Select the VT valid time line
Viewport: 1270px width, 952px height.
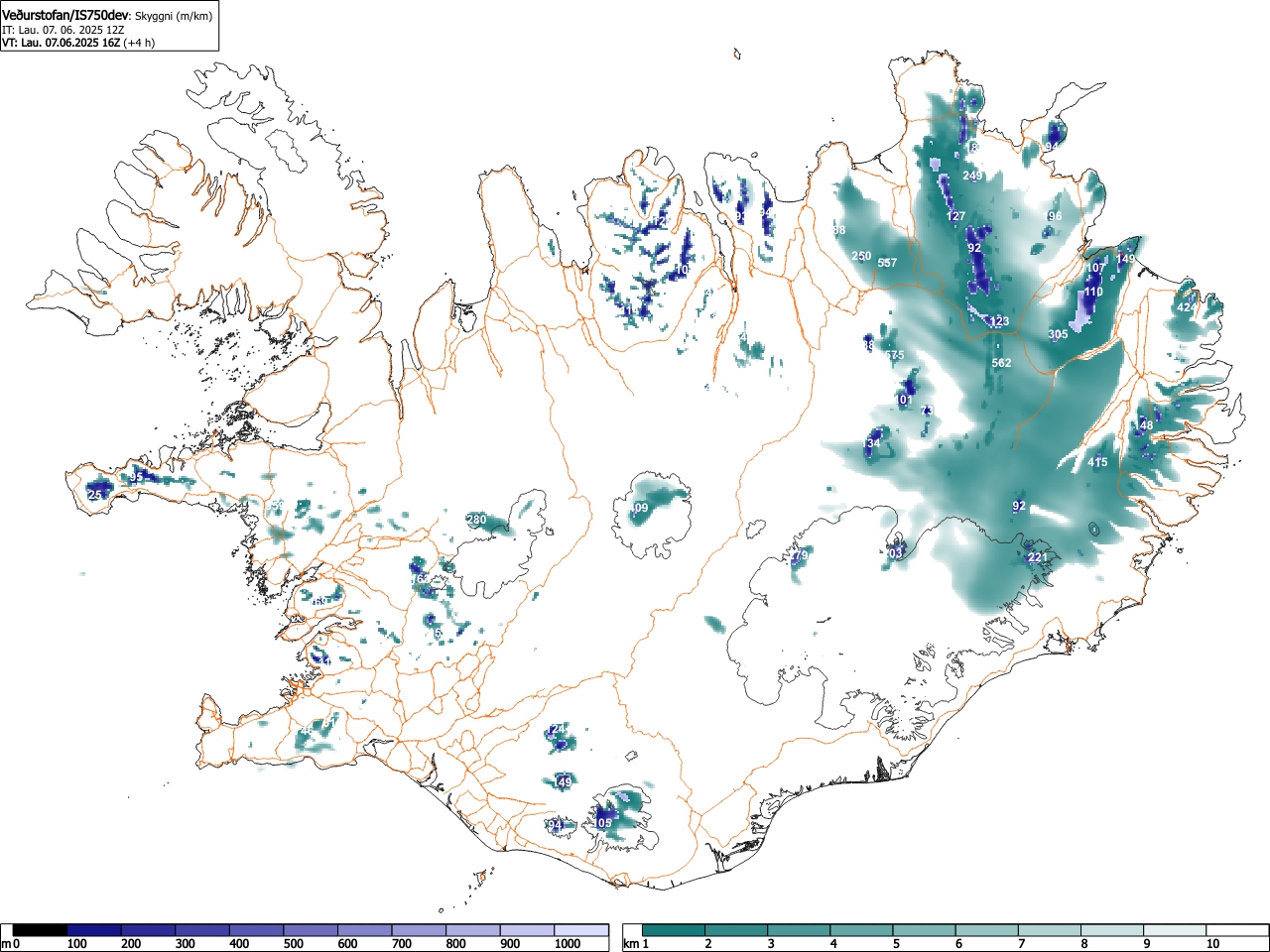click(78, 43)
